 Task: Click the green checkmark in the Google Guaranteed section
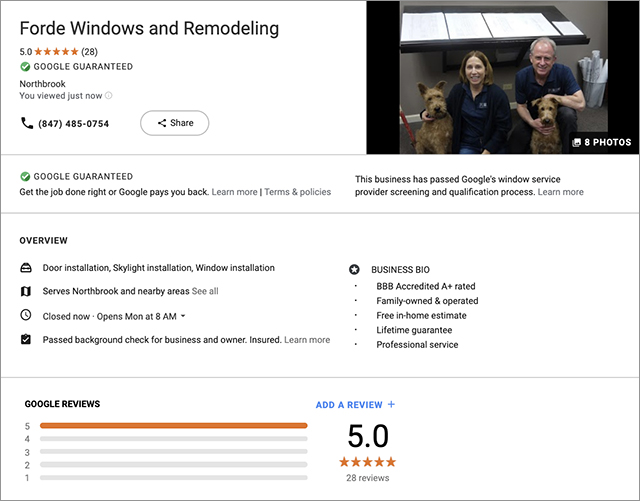25,176
